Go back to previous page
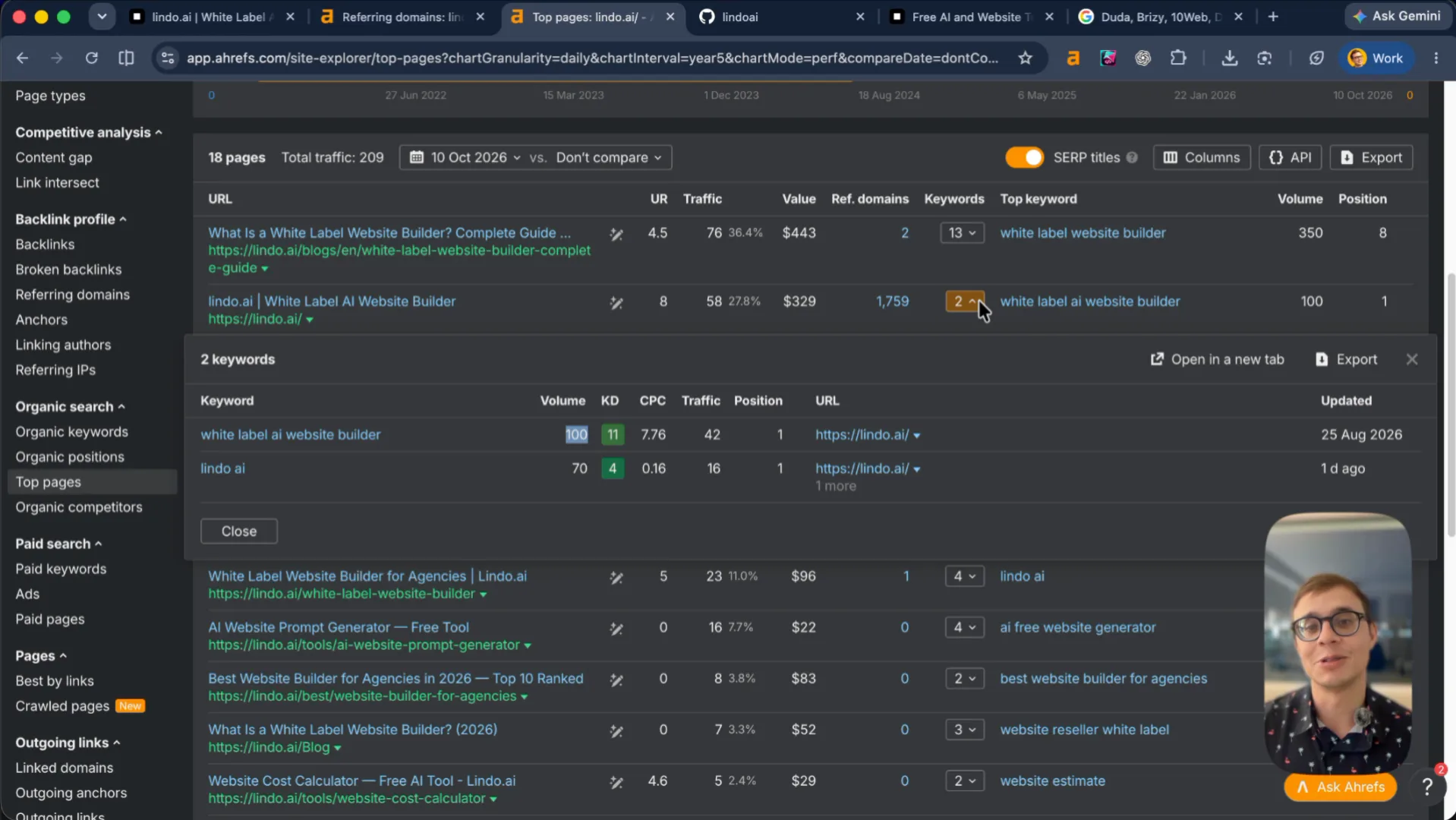This screenshot has width=1456, height=820. (x=22, y=58)
